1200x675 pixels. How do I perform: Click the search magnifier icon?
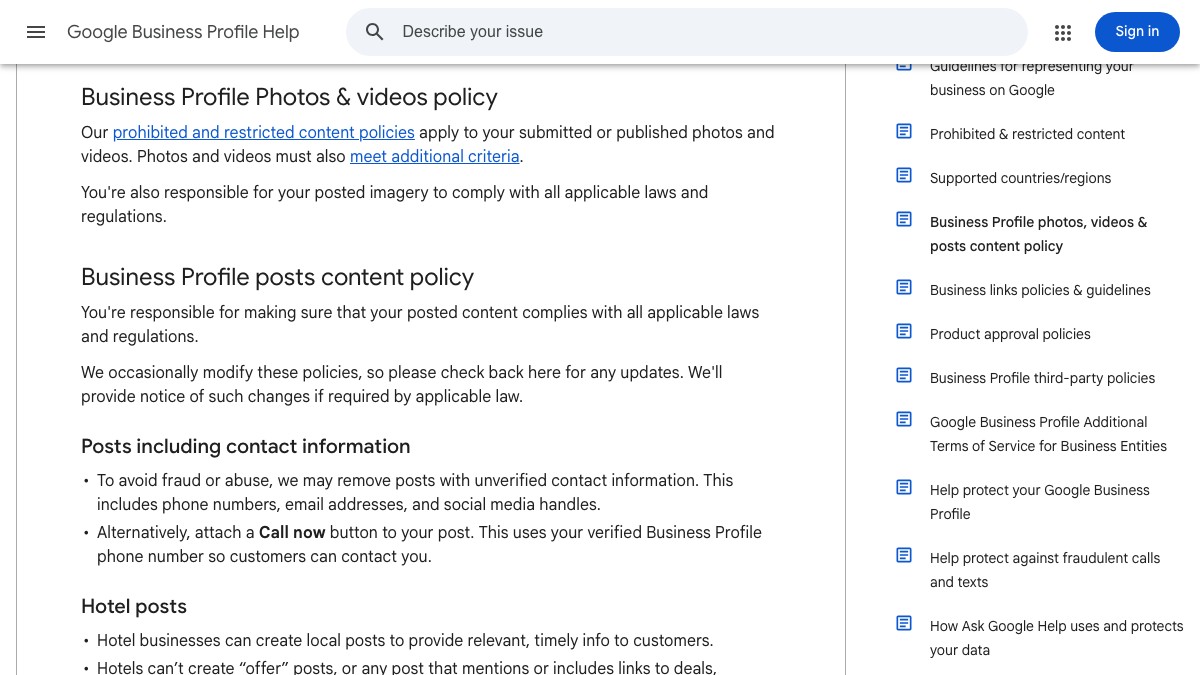pyautogui.click(x=375, y=32)
